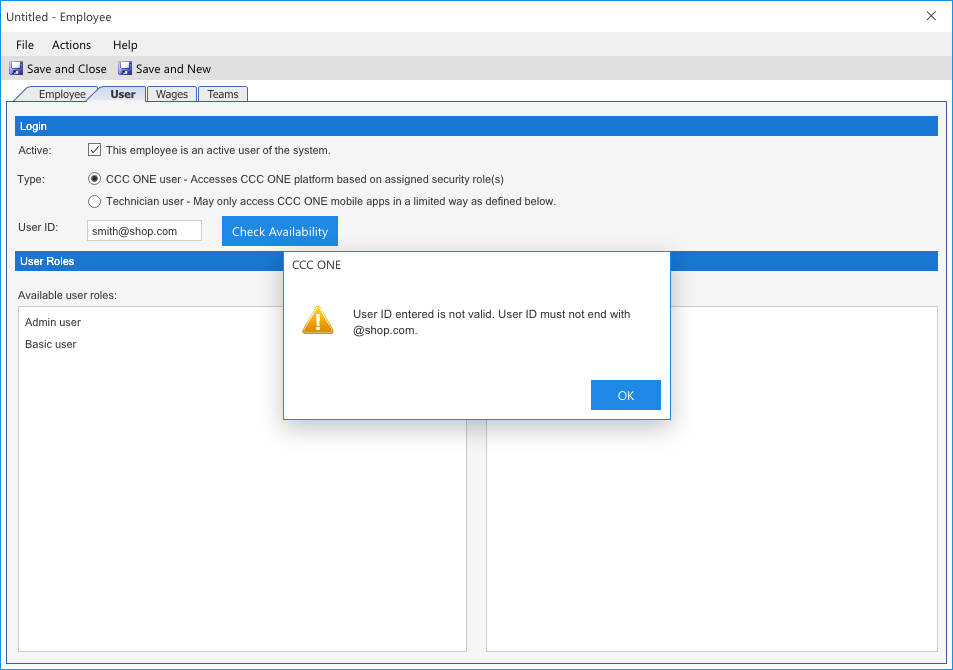Click Check Availability button
Viewport: 953px width, 670px height.
(280, 231)
